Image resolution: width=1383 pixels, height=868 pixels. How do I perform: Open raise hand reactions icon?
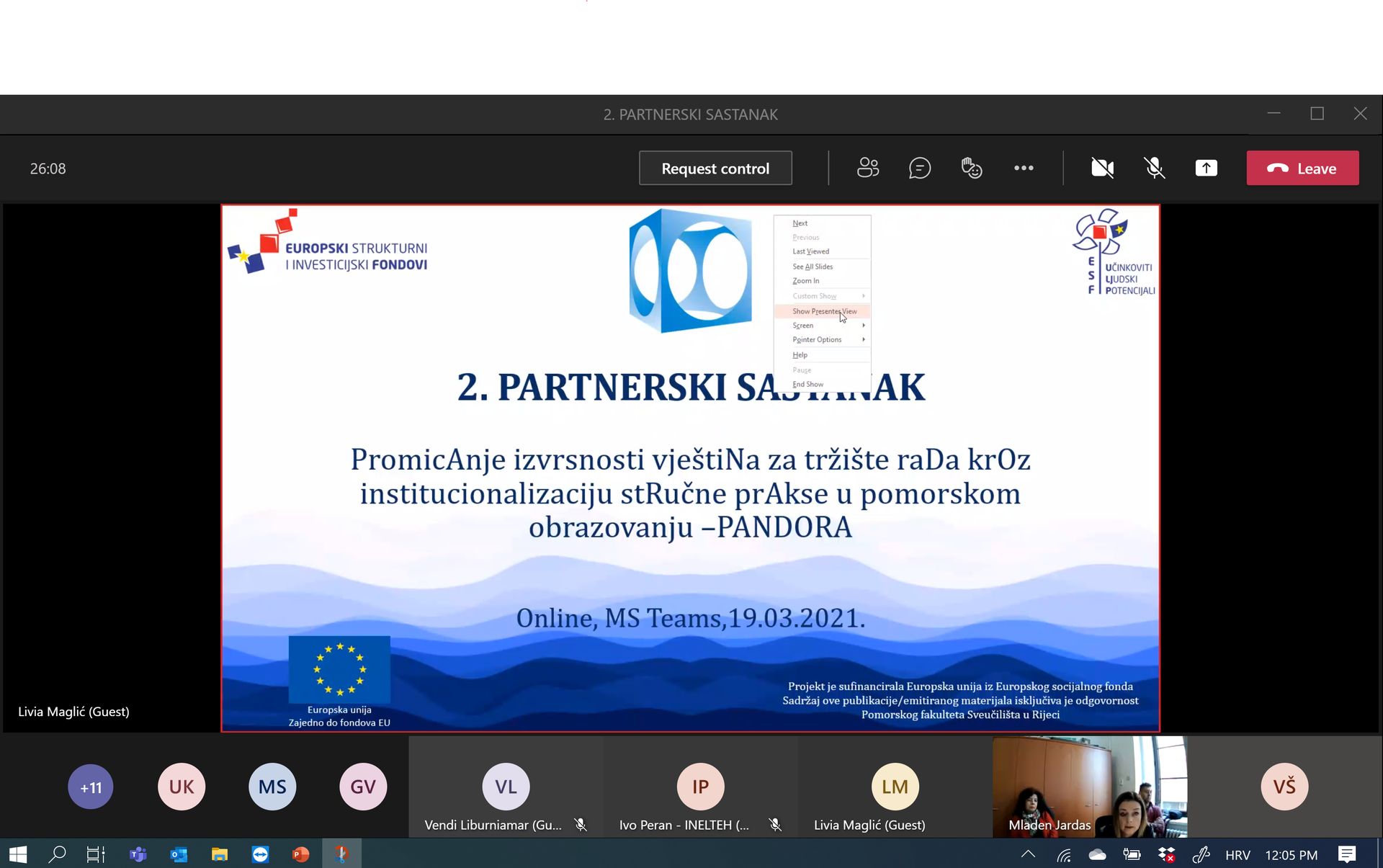[x=972, y=168]
